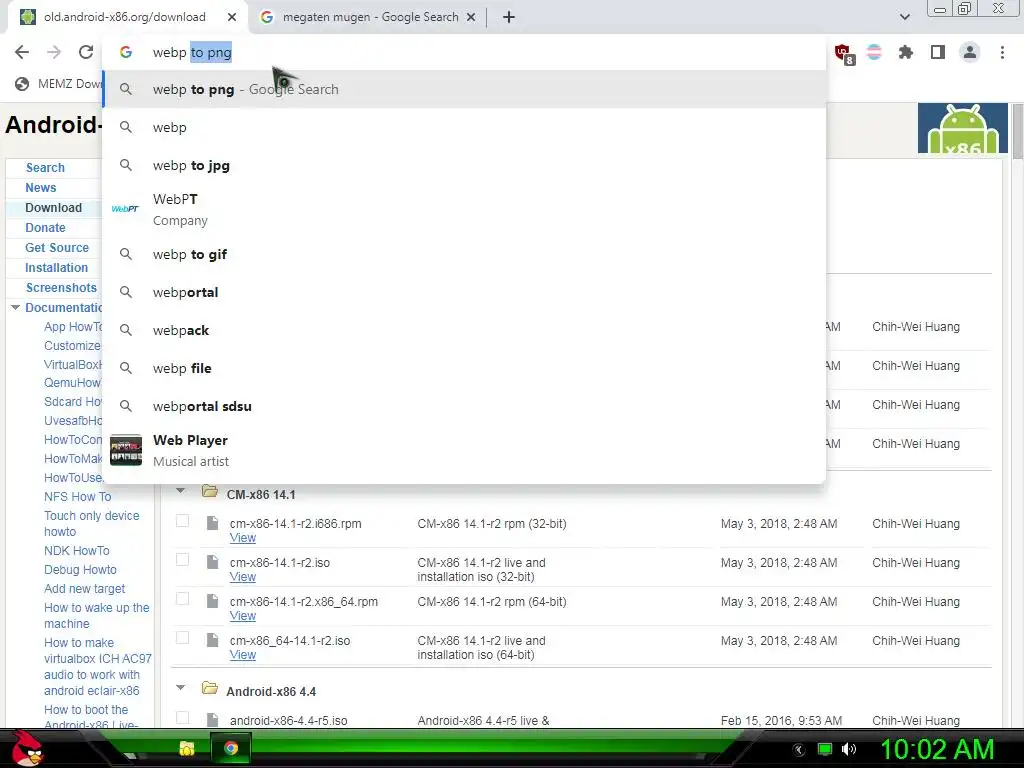Open the Search sidebar link
1024x768 pixels.
pos(45,168)
